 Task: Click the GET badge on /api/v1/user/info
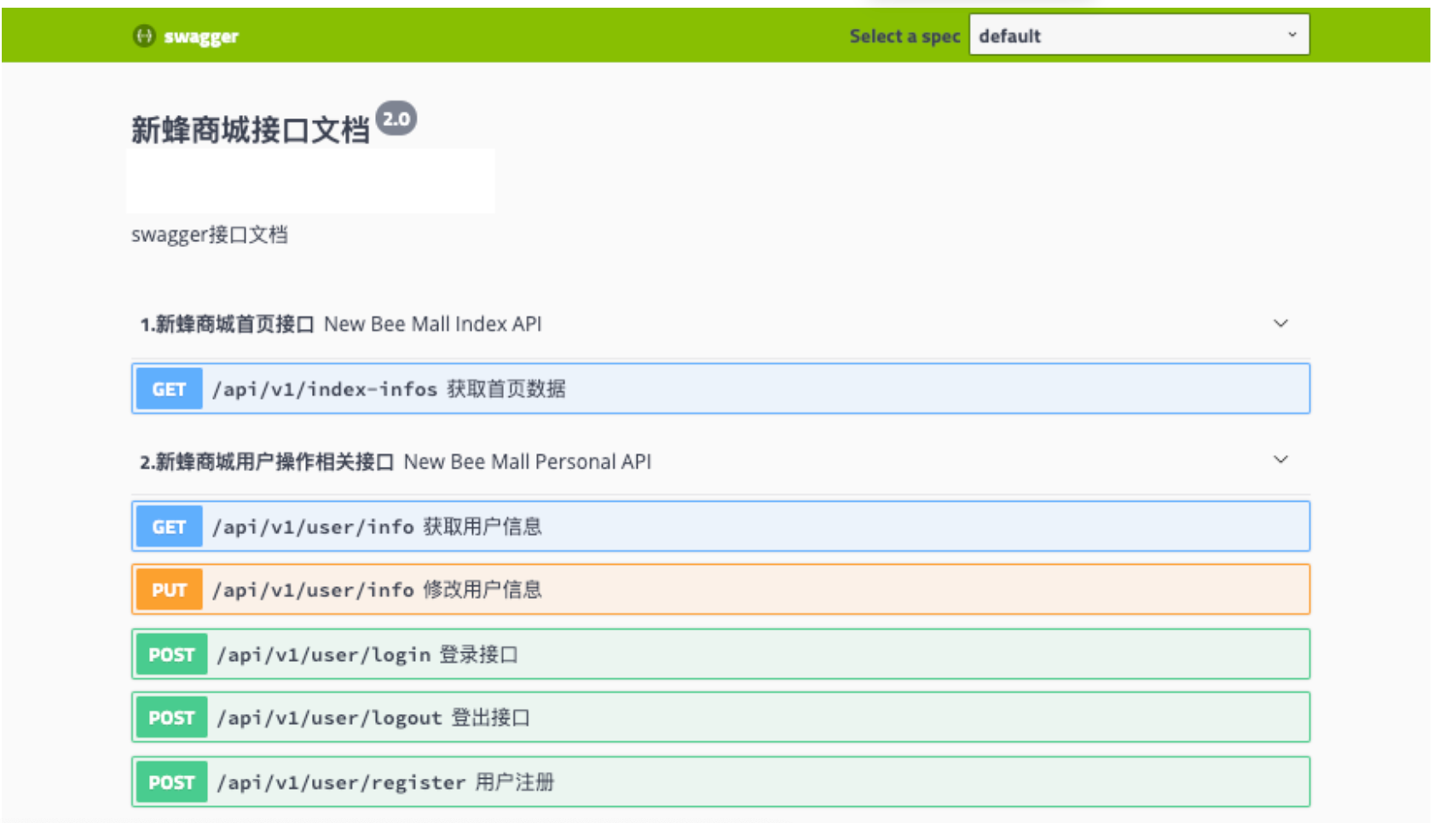pos(168,526)
